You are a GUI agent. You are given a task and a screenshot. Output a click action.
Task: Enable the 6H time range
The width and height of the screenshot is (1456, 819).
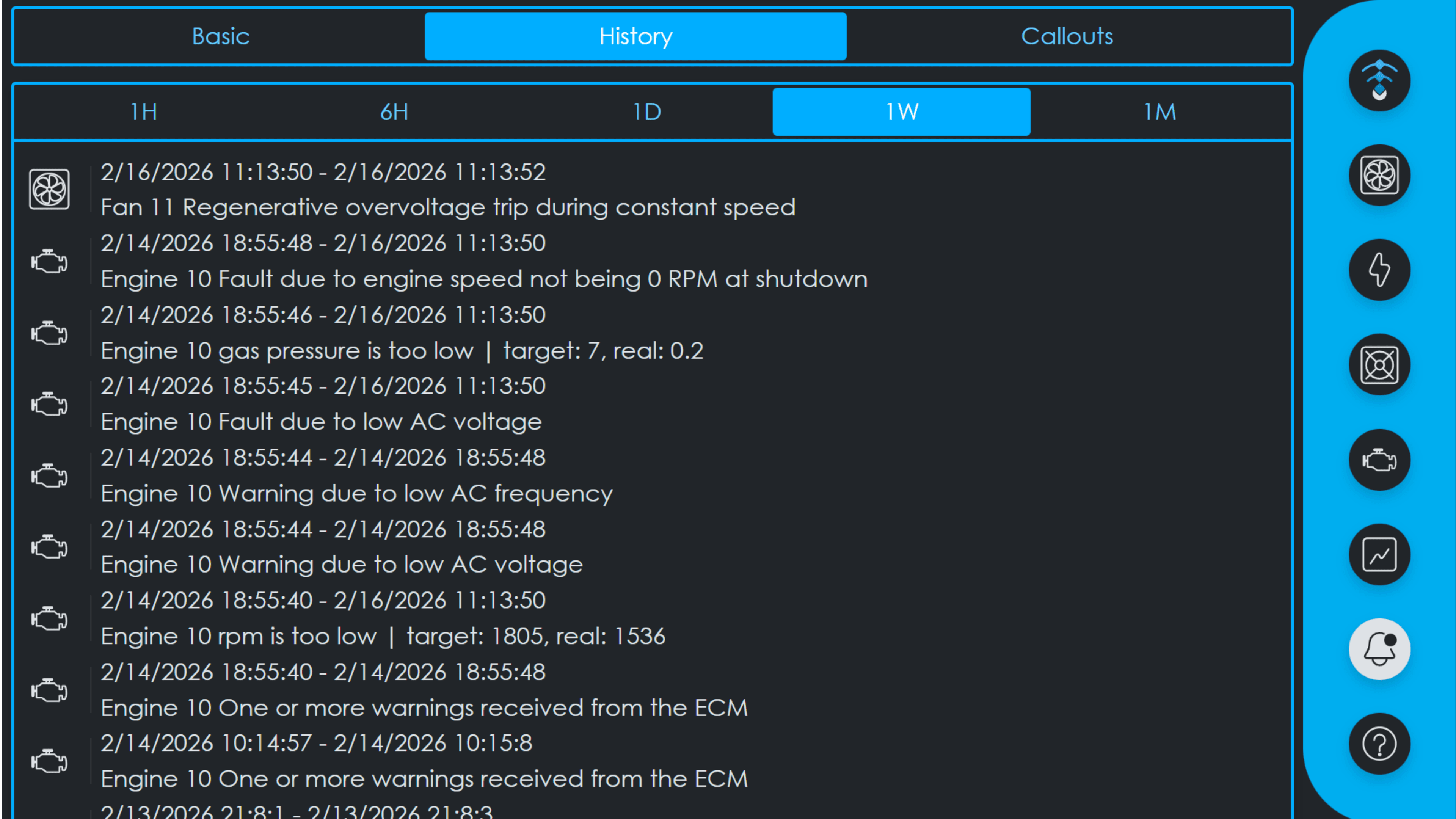pos(394,111)
